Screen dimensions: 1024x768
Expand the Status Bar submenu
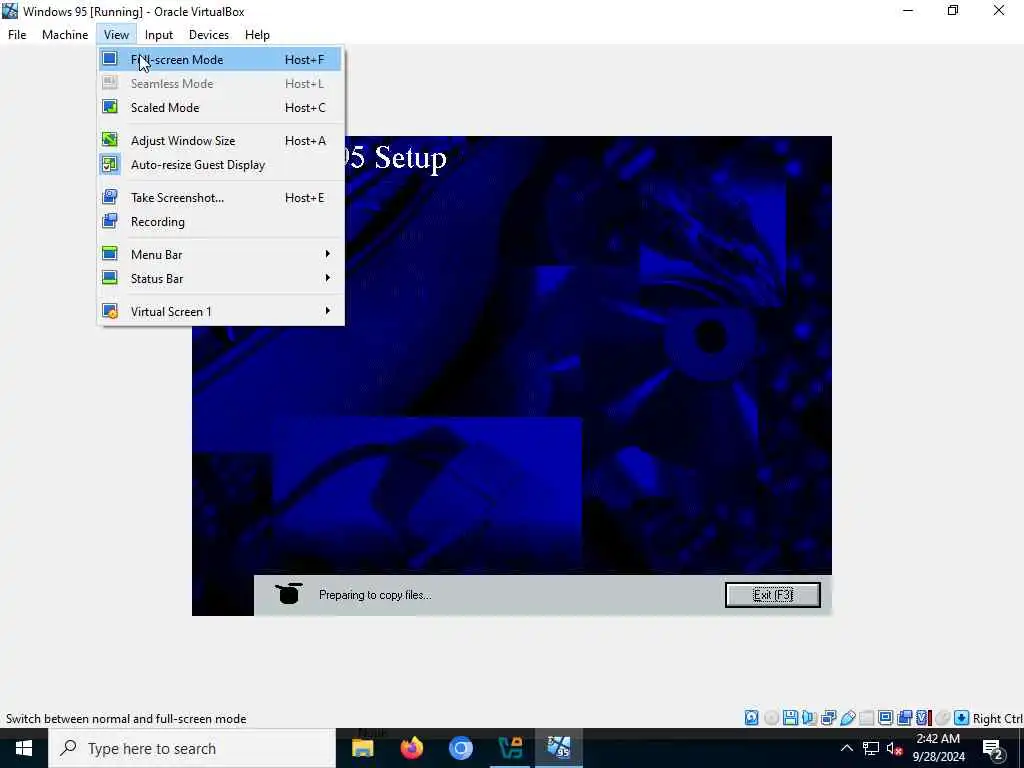click(x=220, y=278)
